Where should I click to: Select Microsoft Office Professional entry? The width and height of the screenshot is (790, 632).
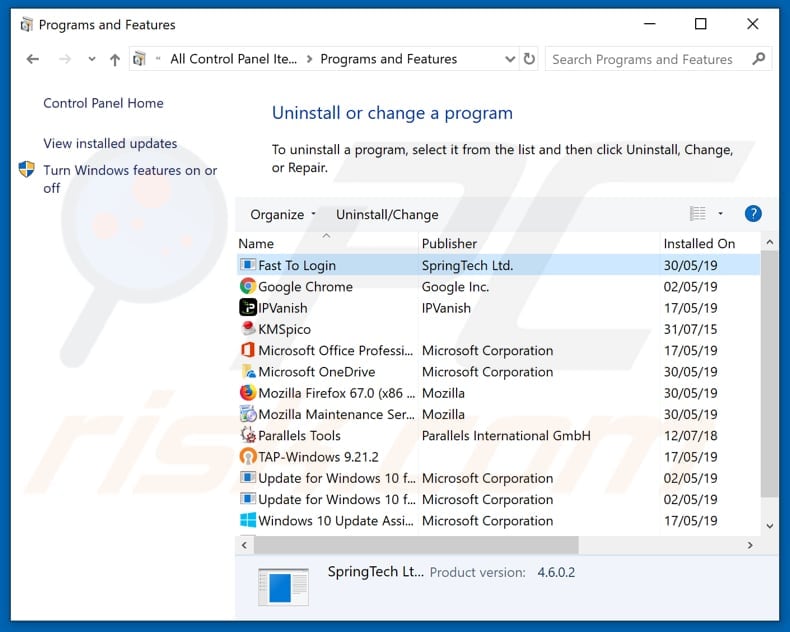click(x=336, y=350)
